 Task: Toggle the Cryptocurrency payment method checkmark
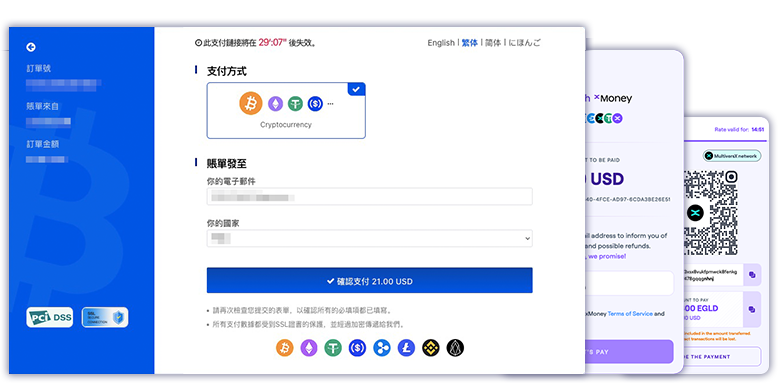(x=356, y=89)
